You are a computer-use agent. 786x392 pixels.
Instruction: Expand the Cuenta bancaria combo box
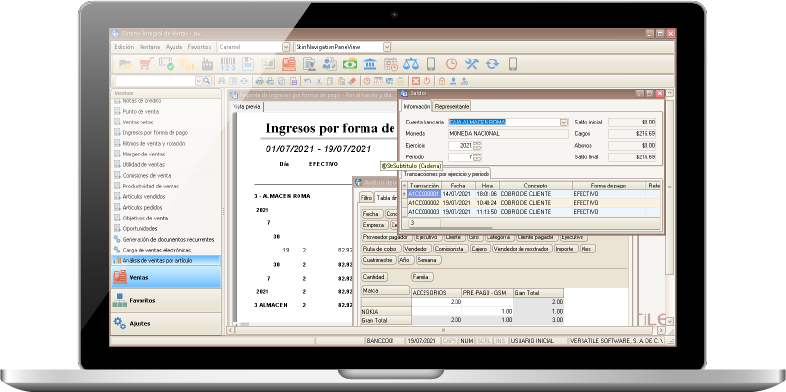click(x=563, y=122)
